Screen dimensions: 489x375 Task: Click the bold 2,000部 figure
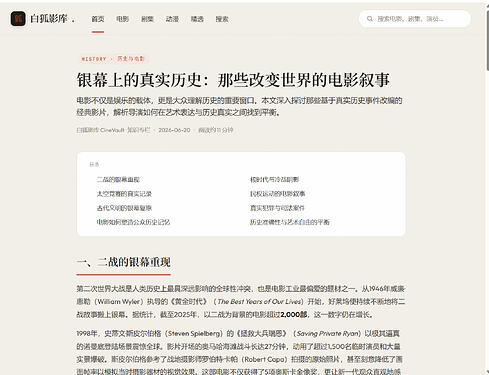point(294,314)
